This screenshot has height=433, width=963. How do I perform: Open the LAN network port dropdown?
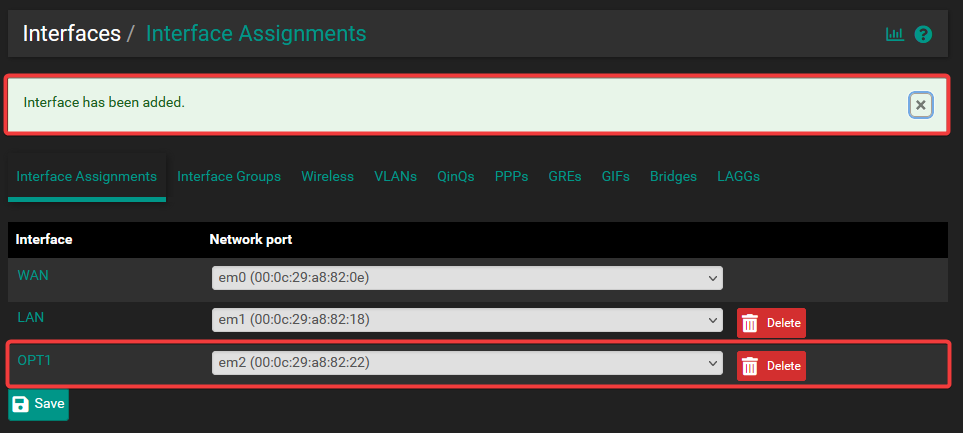tap(467, 320)
